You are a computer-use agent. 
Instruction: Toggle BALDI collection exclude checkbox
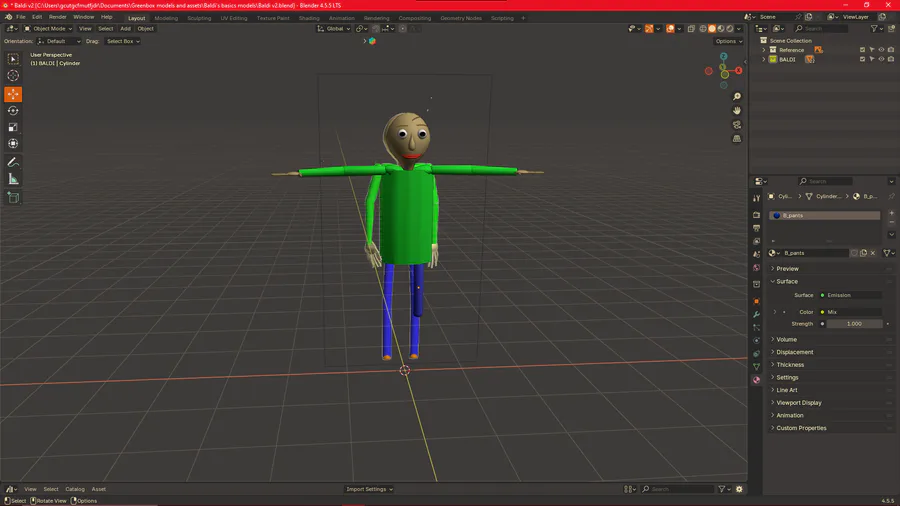[x=862, y=59]
